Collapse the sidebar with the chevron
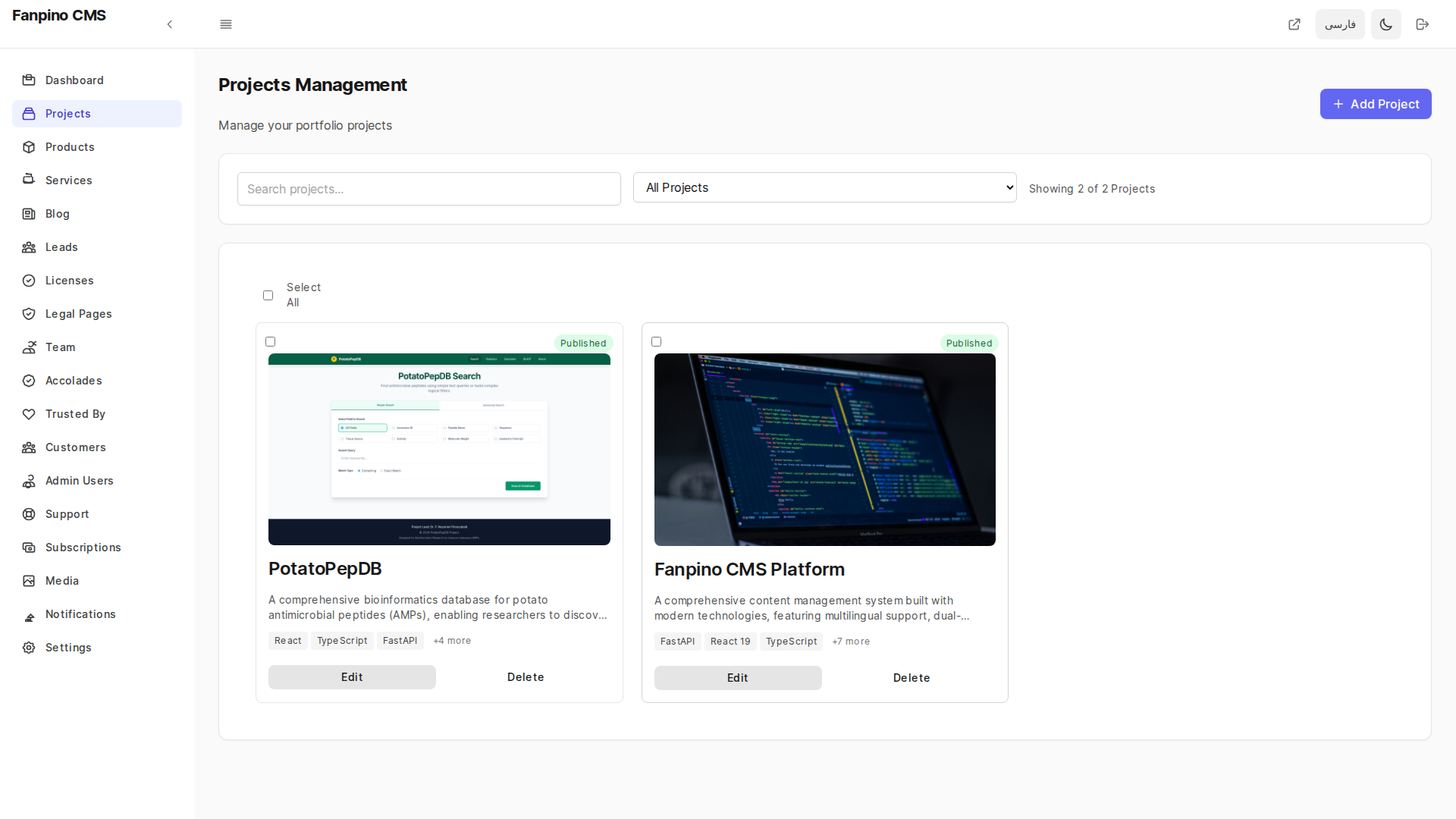1456x819 pixels. (170, 24)
